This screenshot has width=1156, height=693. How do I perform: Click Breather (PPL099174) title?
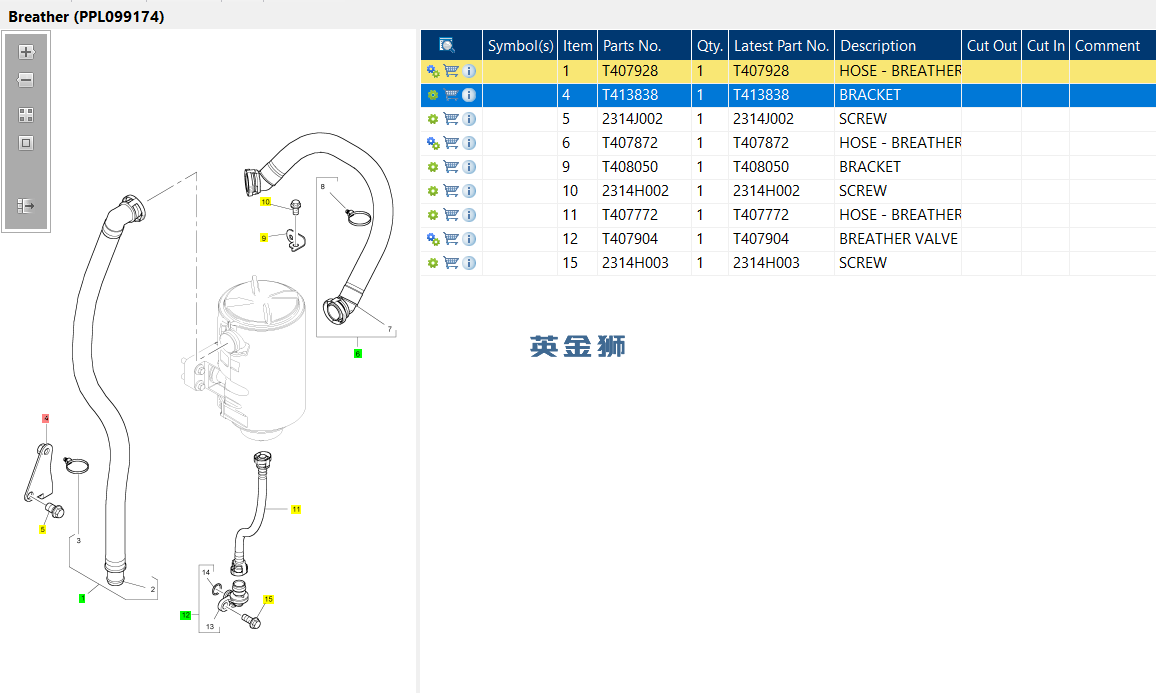point(86,16)
